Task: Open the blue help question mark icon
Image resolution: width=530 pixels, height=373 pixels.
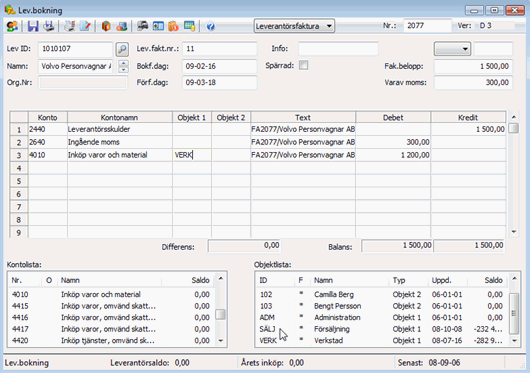Action: [x=211, y=26]
